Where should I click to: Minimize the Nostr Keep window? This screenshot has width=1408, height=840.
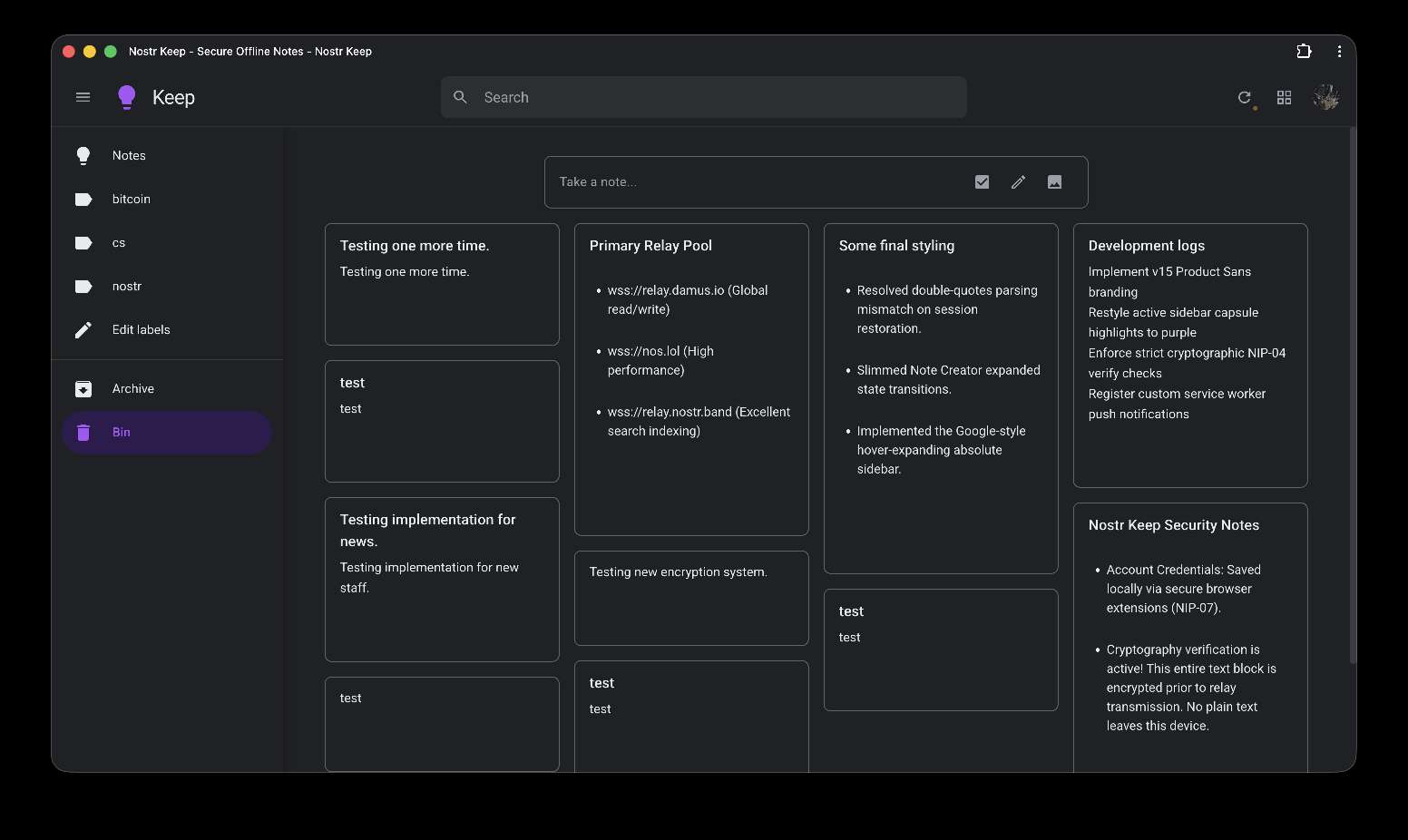(x=89, y=52)
